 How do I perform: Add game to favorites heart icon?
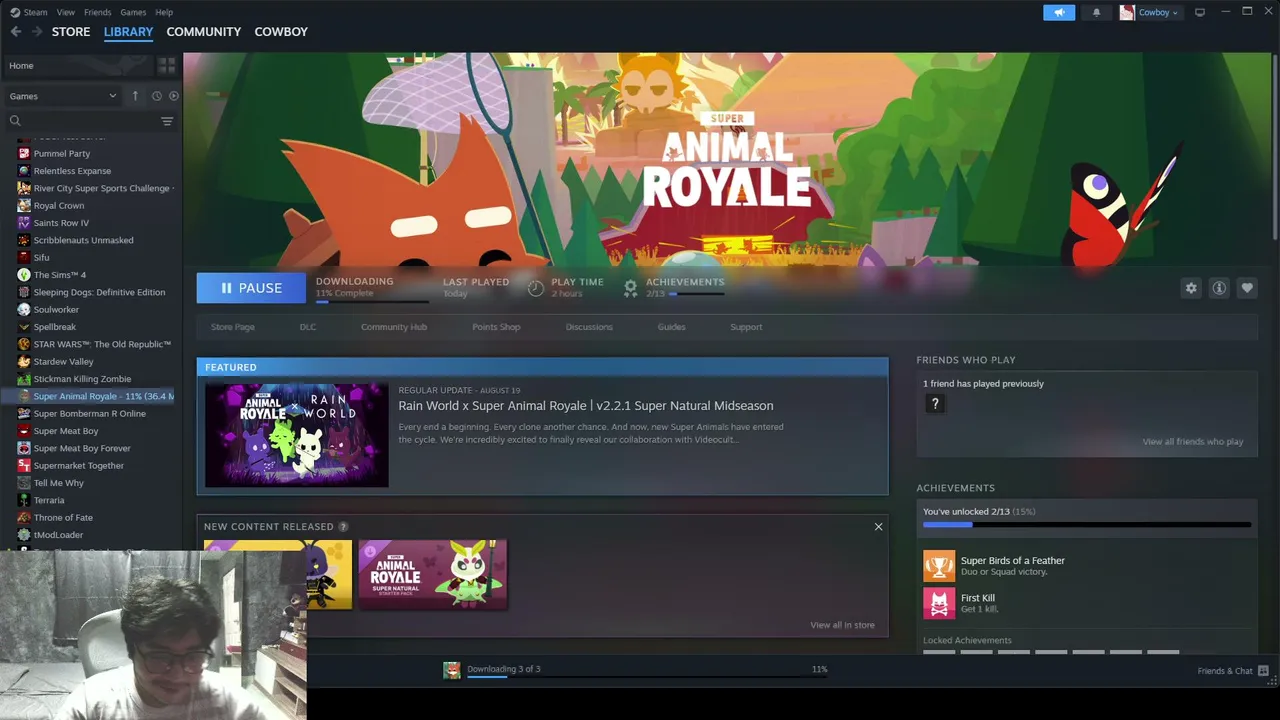click(1247, 288)
